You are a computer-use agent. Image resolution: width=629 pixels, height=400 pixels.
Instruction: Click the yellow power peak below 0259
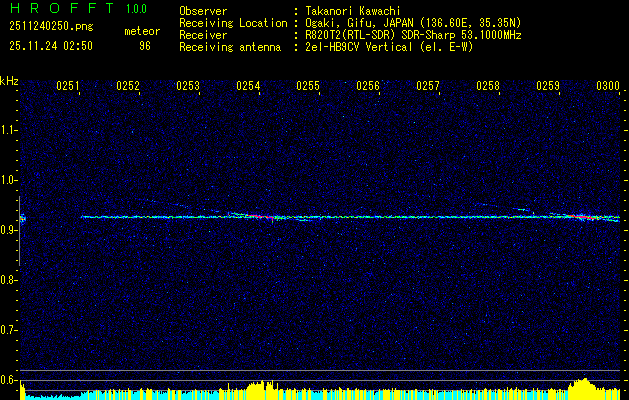coord(583,384)
